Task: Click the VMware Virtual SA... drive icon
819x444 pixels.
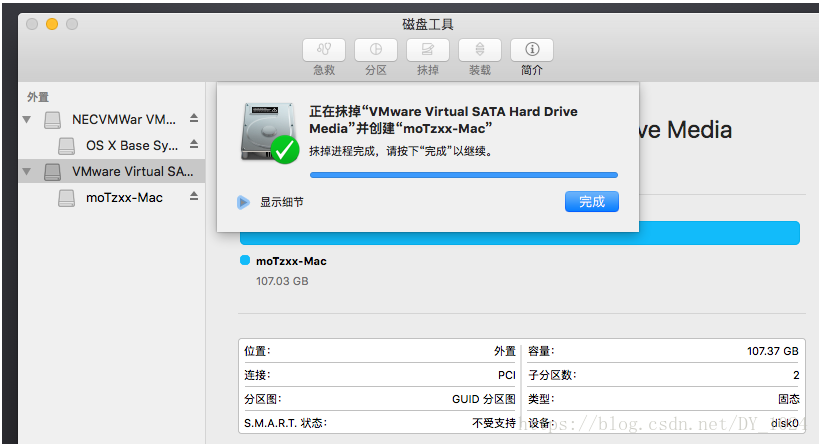Action: coord(52,172)
